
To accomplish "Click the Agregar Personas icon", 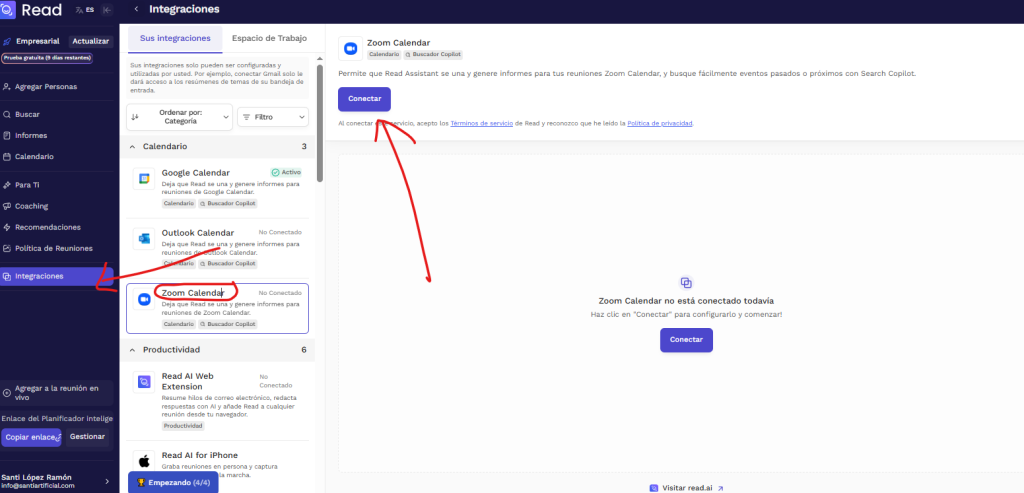I will 7,86.
